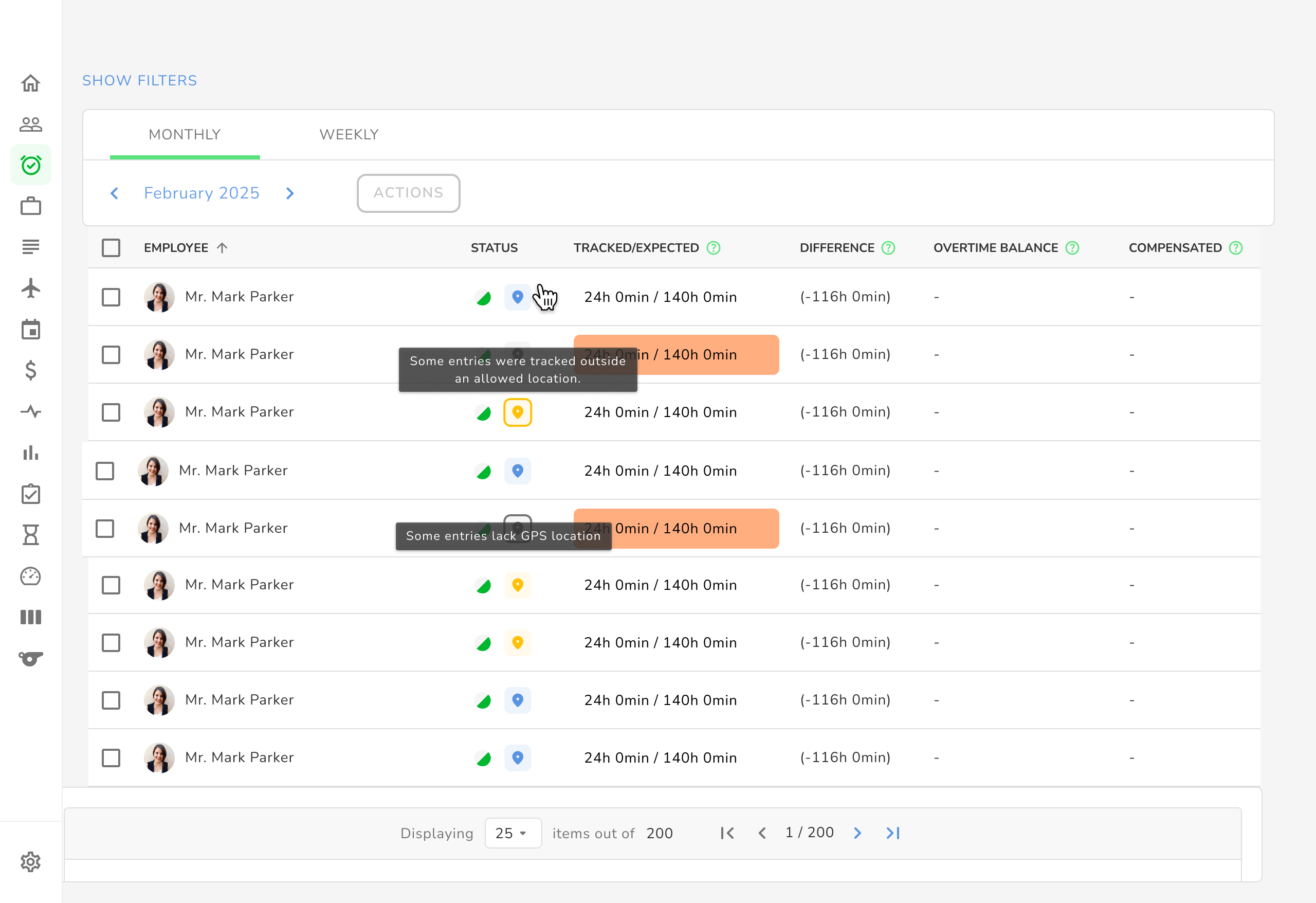Jump to the last page arrow
The width and height of the screenshot is (1316, 903).
pos(893,833)
